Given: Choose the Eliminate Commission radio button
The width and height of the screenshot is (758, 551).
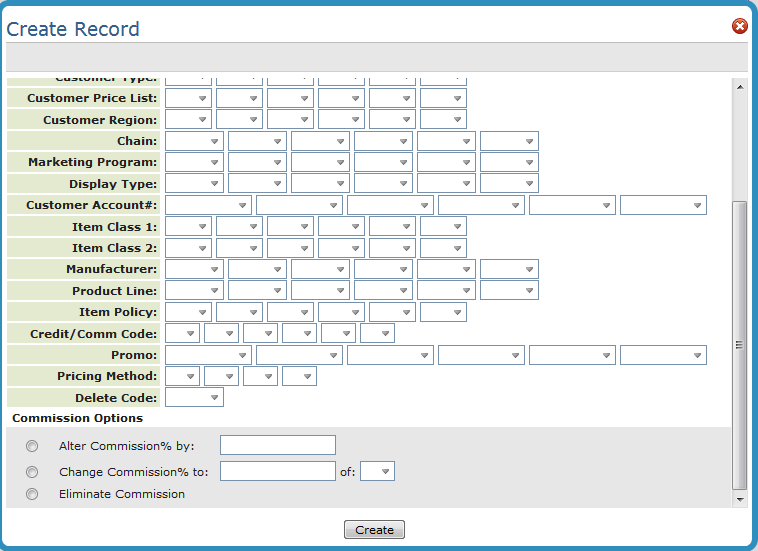Looking at the screenshot, I should pyautogui.click(x=33, y=494).
